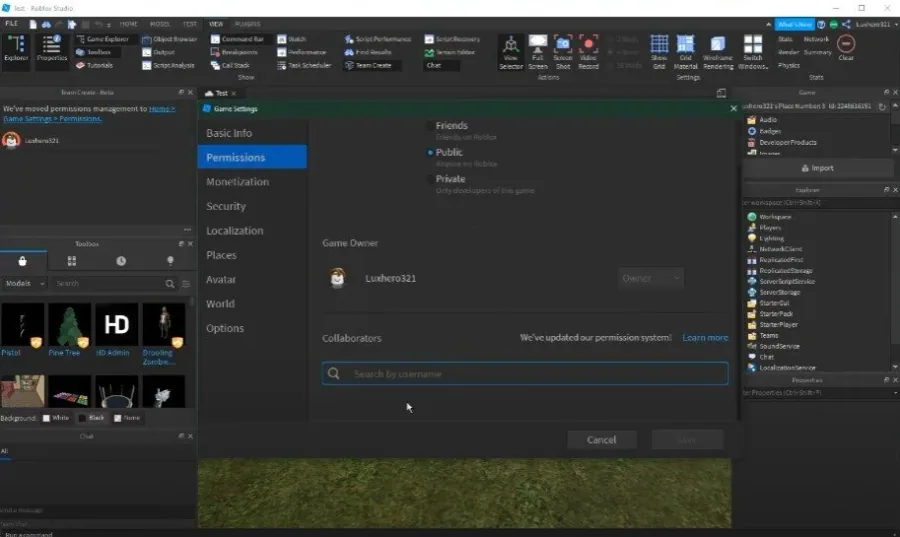Select None toolbox background
Image resolution: width=900 pixels, height=537 pixels.
coord(127,418)
